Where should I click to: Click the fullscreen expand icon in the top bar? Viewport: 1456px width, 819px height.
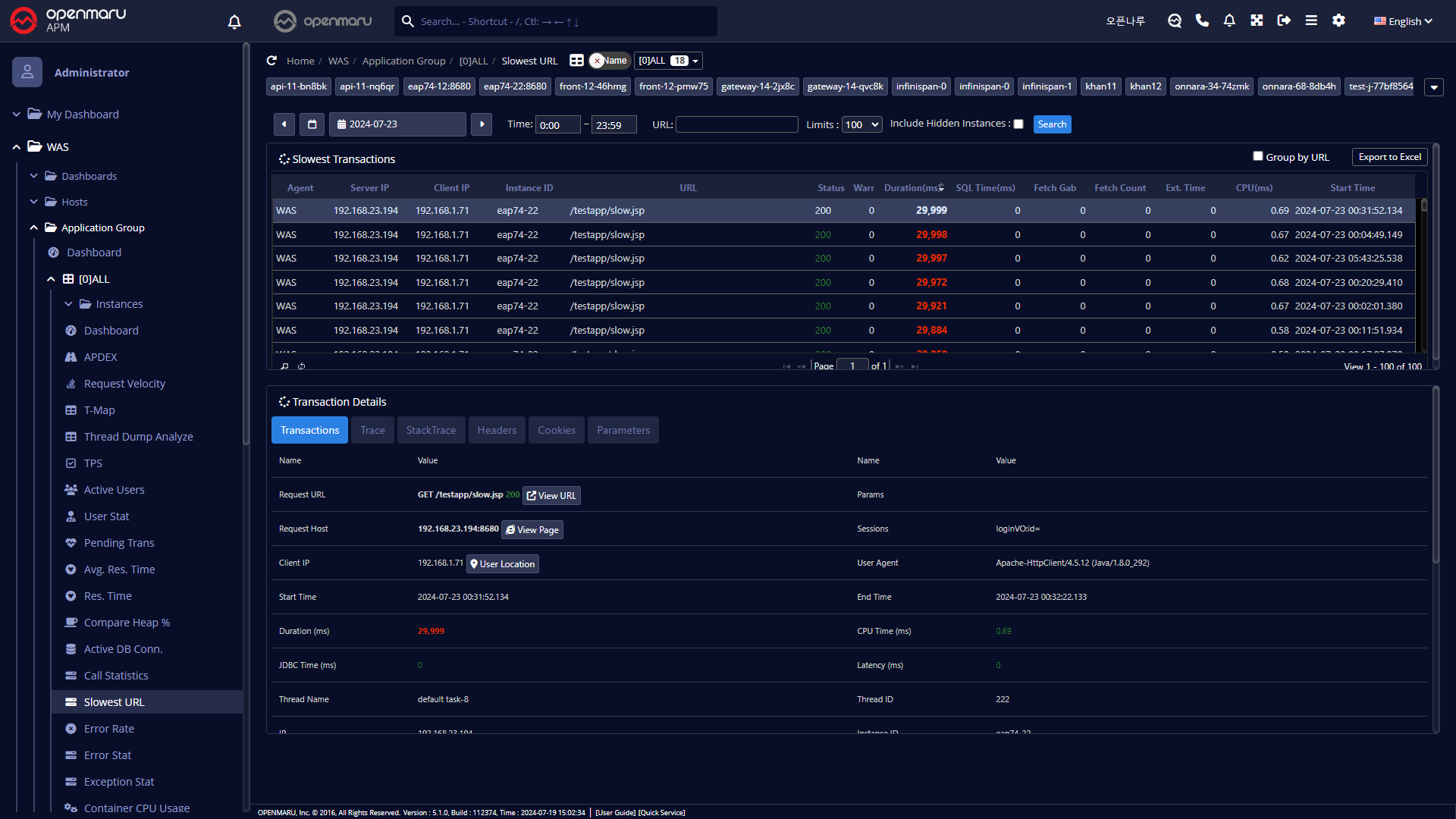coord(1257,20)
